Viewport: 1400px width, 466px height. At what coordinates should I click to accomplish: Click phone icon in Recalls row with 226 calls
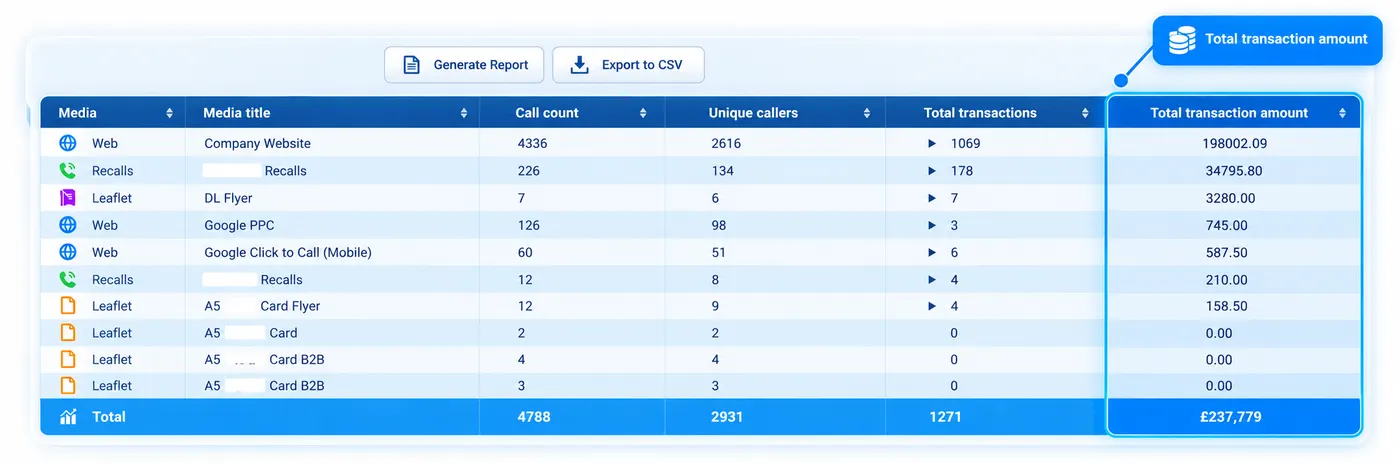(x=68, y=171)
